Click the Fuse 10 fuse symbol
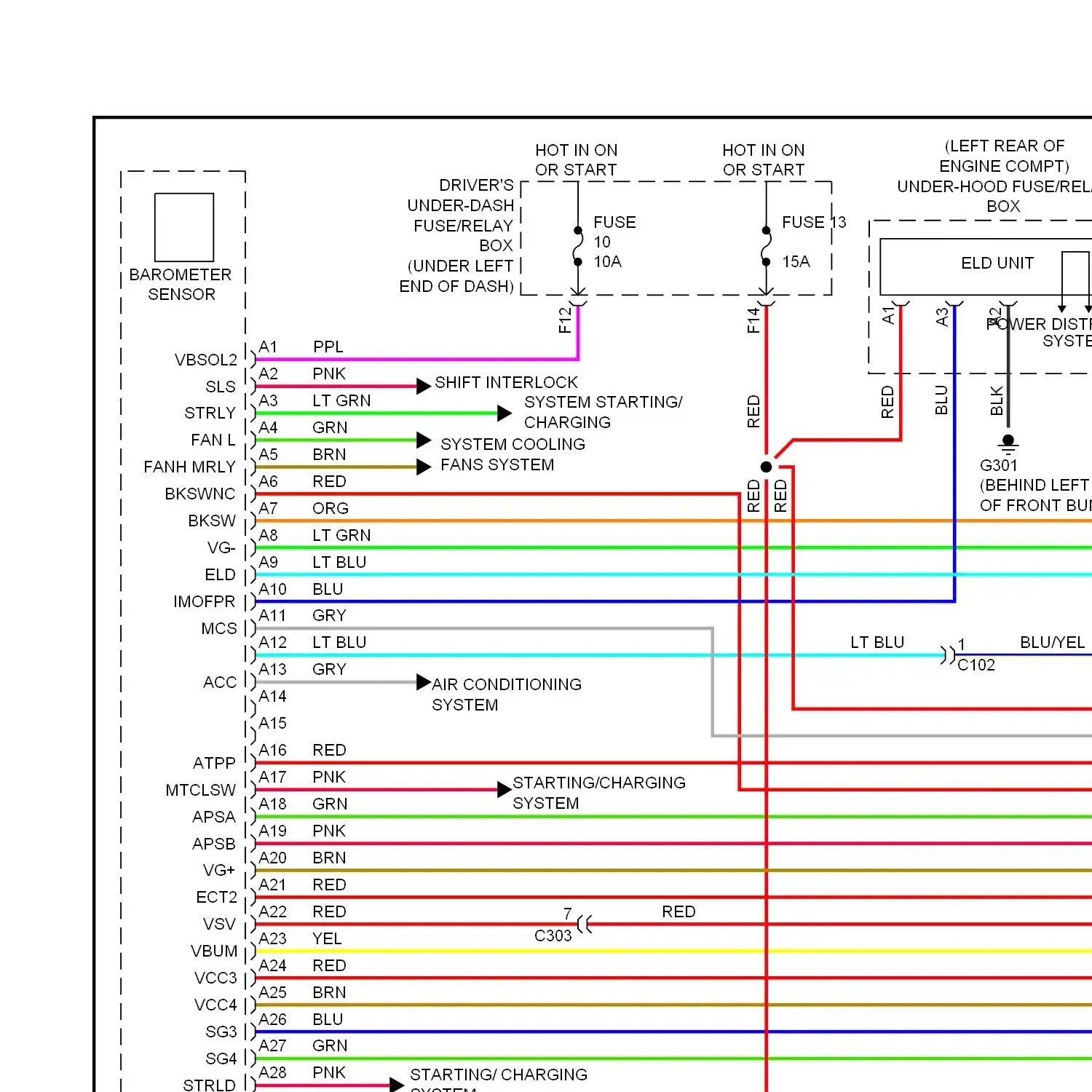This screenshot has width=1092, height=1092. click(578, 246)
